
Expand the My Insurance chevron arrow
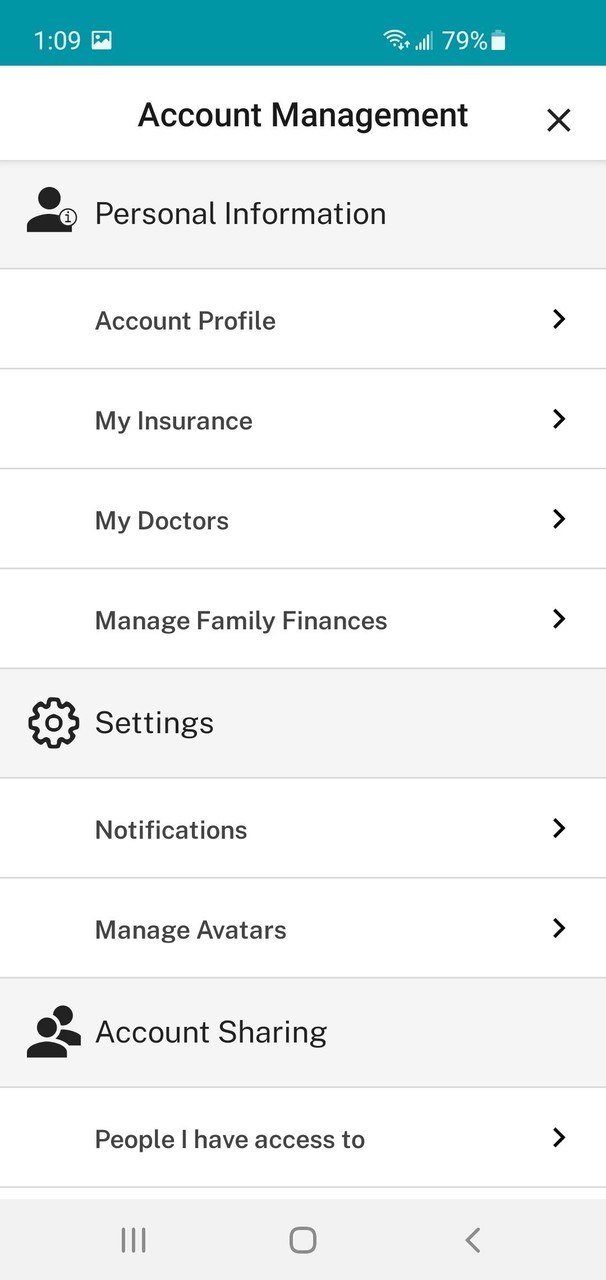tap(559, 419)
